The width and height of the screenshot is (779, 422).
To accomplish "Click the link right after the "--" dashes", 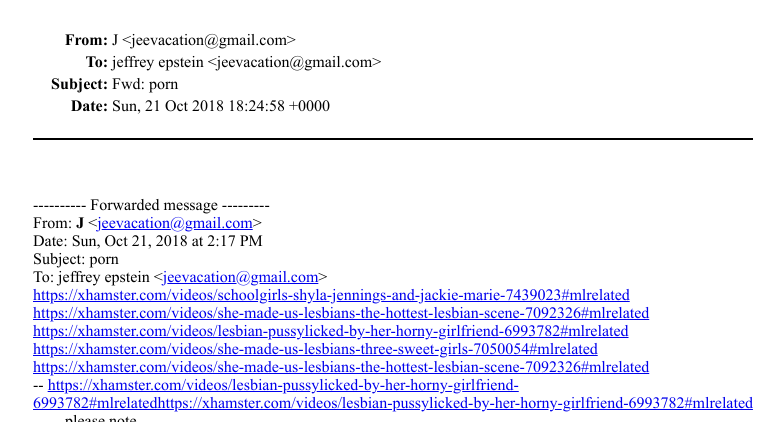I will (x=283, y=385).
